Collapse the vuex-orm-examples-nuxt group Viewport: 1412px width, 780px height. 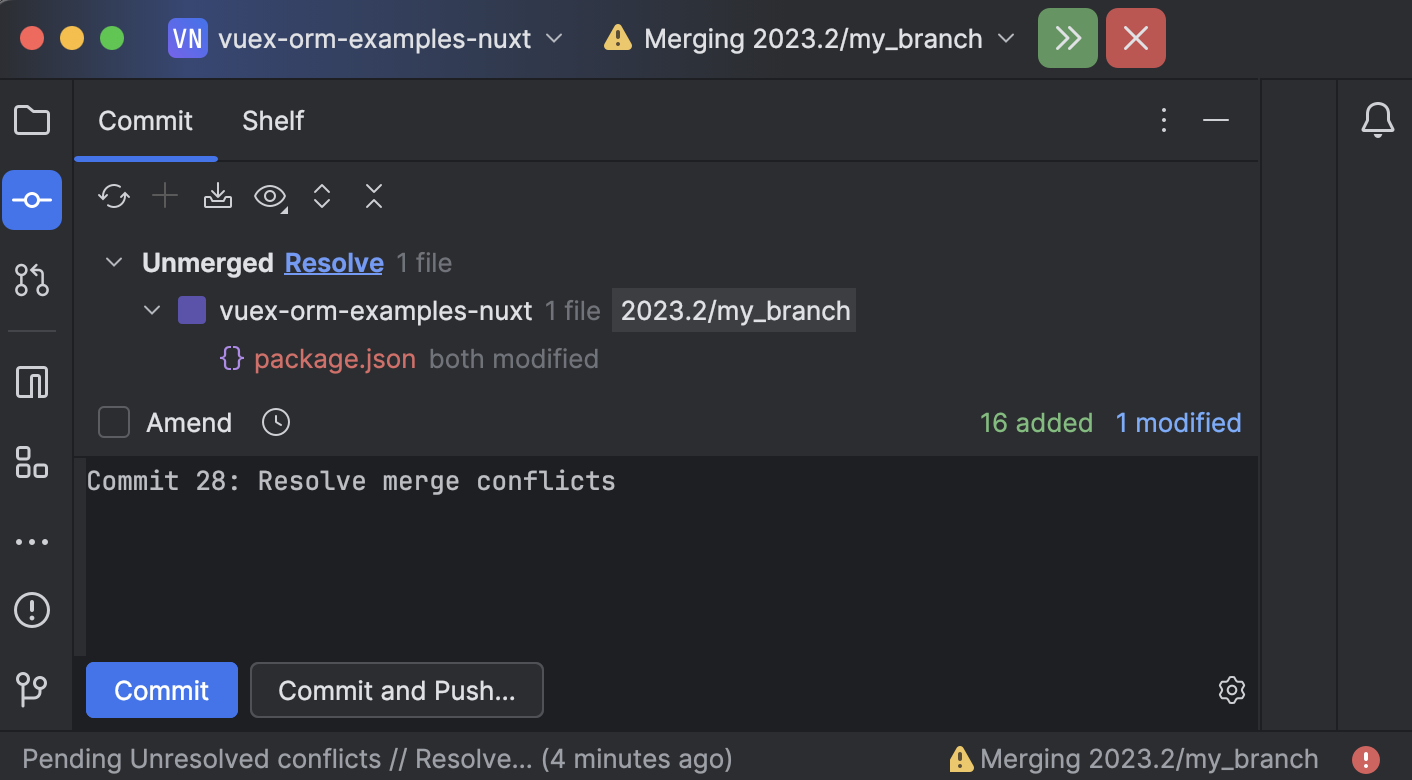(152, 310)
